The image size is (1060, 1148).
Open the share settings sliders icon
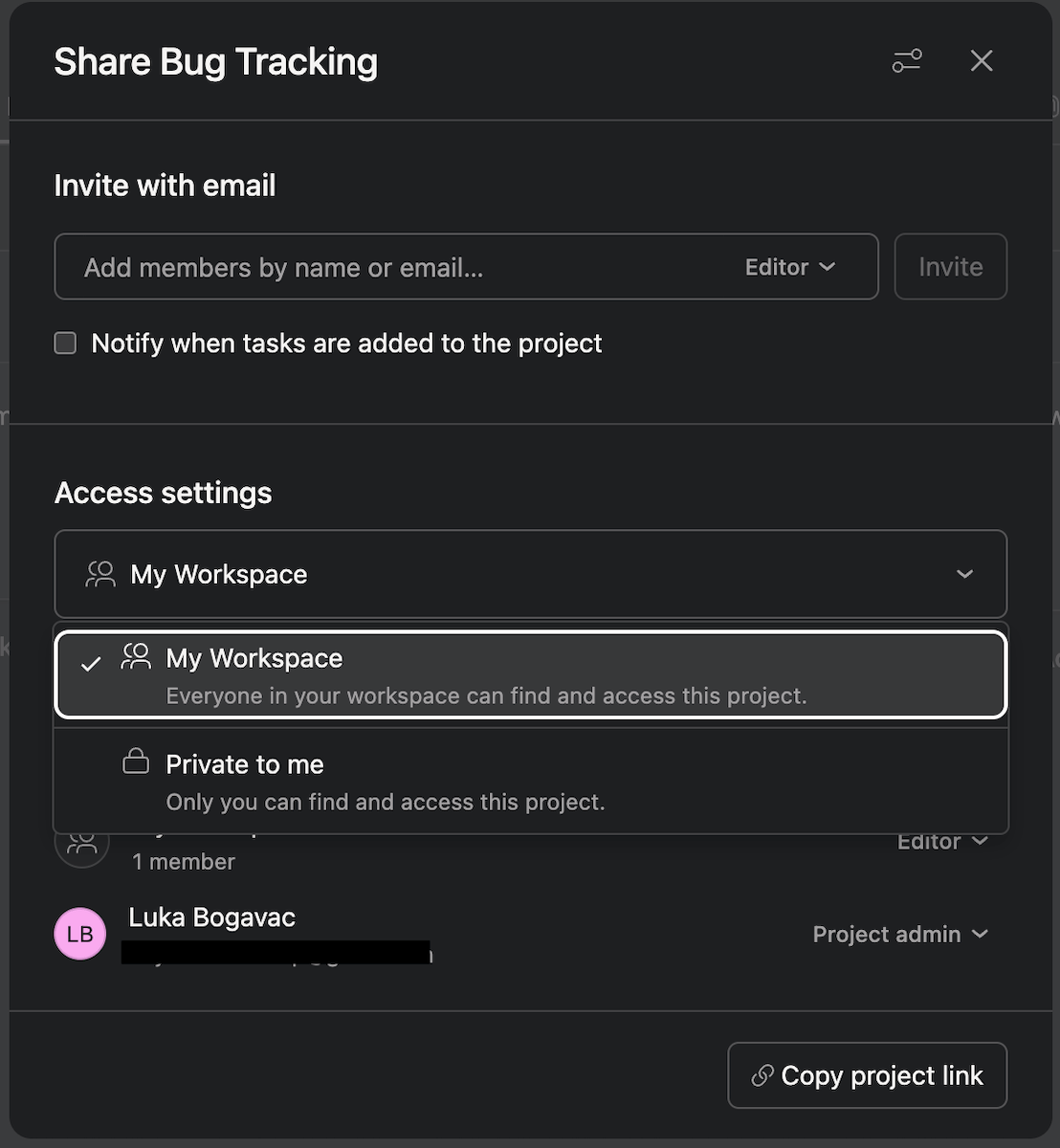(x=906, y=61)
